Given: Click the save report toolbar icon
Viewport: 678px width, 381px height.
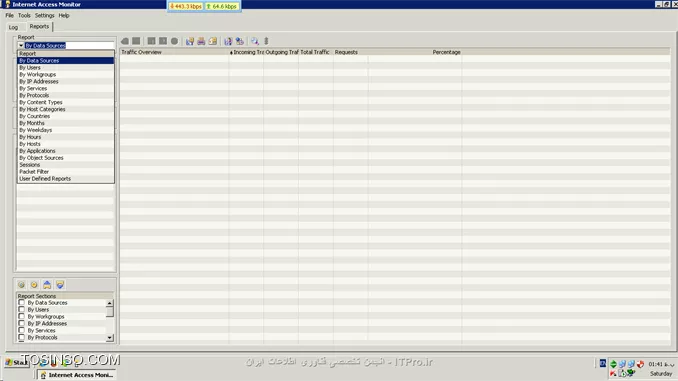Looking at the screenshot, I should pyautogui.click(x=189, y=41).
